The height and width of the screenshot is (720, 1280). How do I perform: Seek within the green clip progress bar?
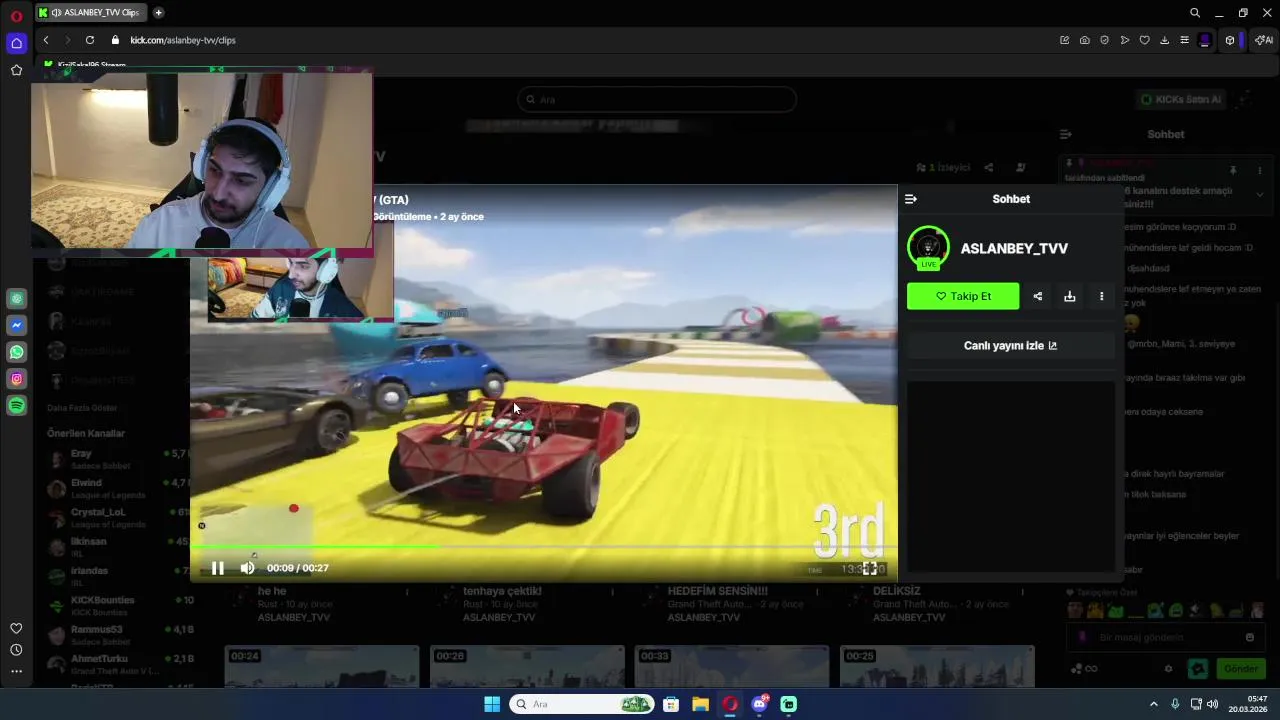tap(543, 546)
